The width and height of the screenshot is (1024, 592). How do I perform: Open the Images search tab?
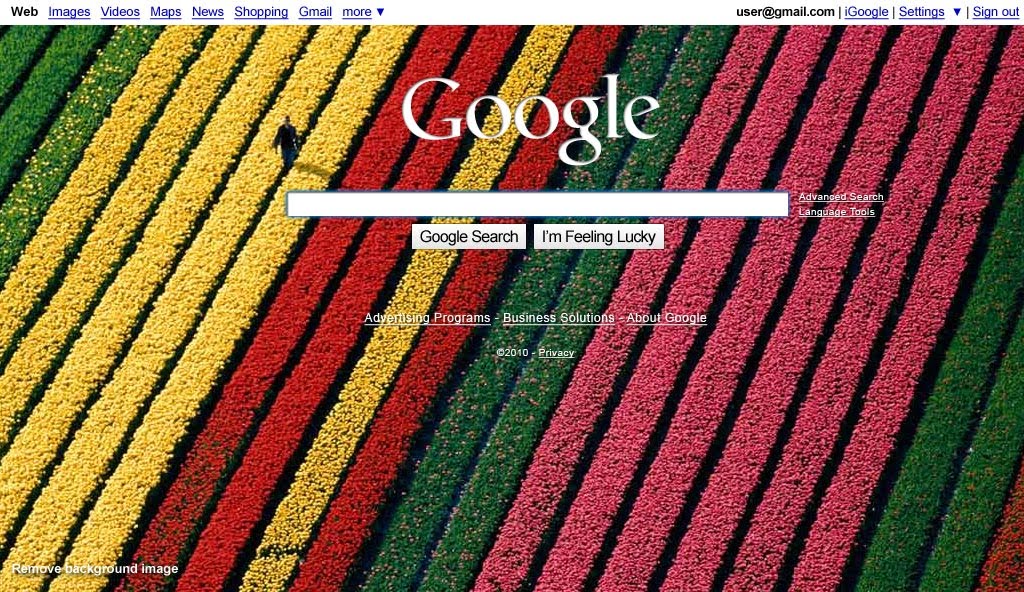coord(69,12)
